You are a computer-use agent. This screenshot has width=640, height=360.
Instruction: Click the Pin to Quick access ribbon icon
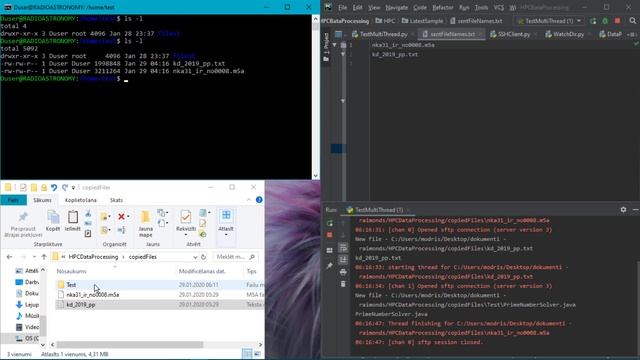tap(23, 224)
